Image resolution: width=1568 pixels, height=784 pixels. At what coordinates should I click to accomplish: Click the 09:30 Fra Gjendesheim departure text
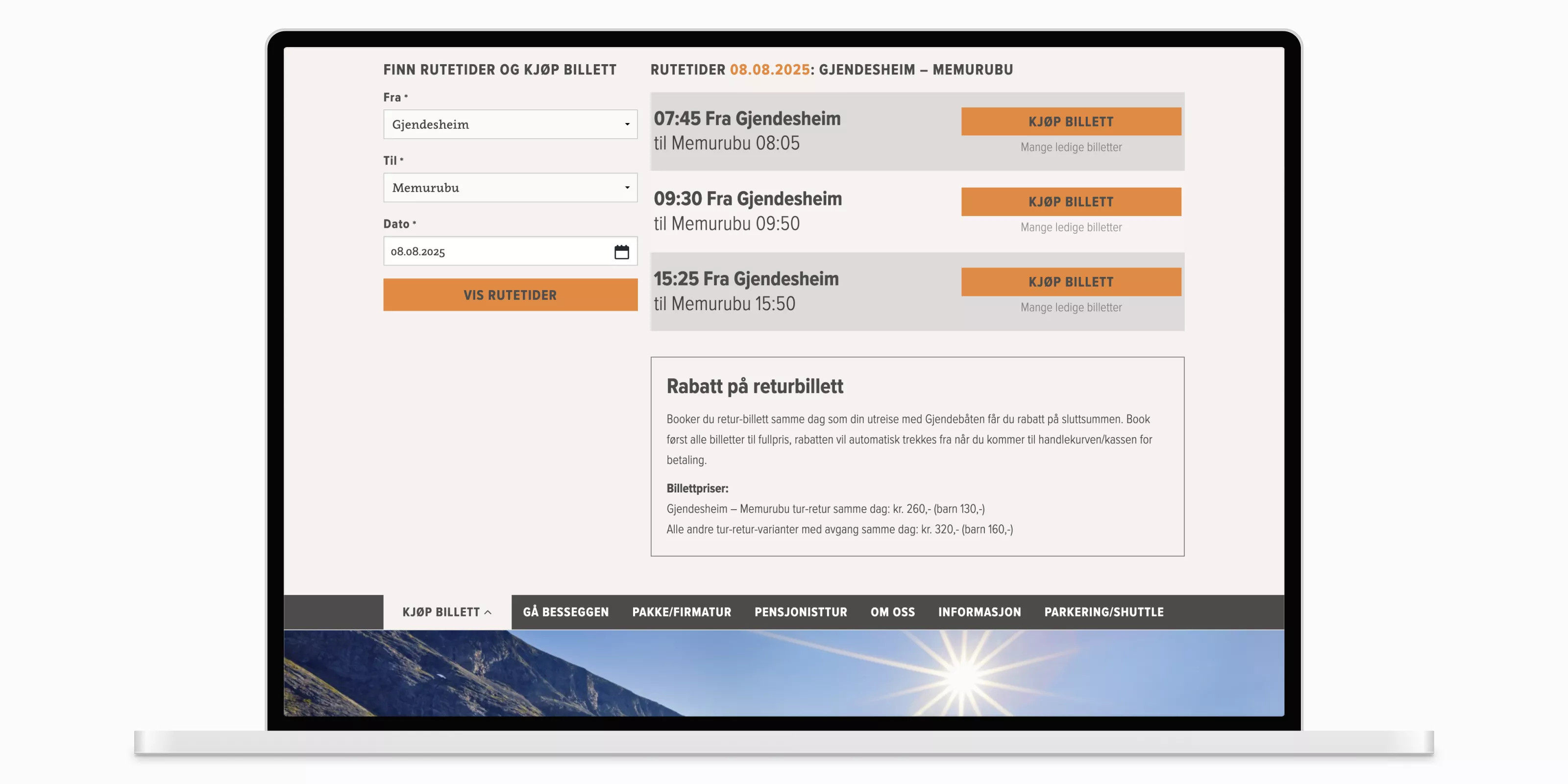[x=747, y=199]
